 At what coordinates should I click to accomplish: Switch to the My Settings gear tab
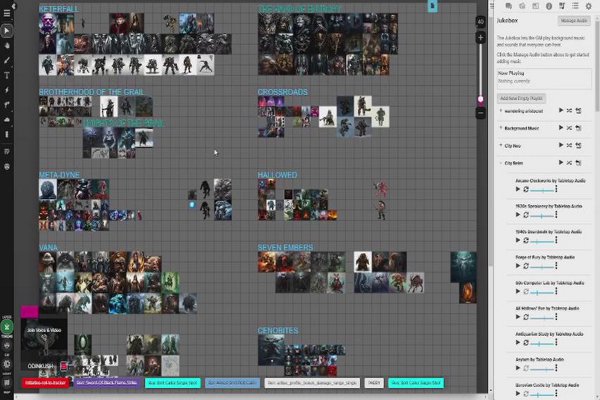pyautogui.click(x=589, y=6)
